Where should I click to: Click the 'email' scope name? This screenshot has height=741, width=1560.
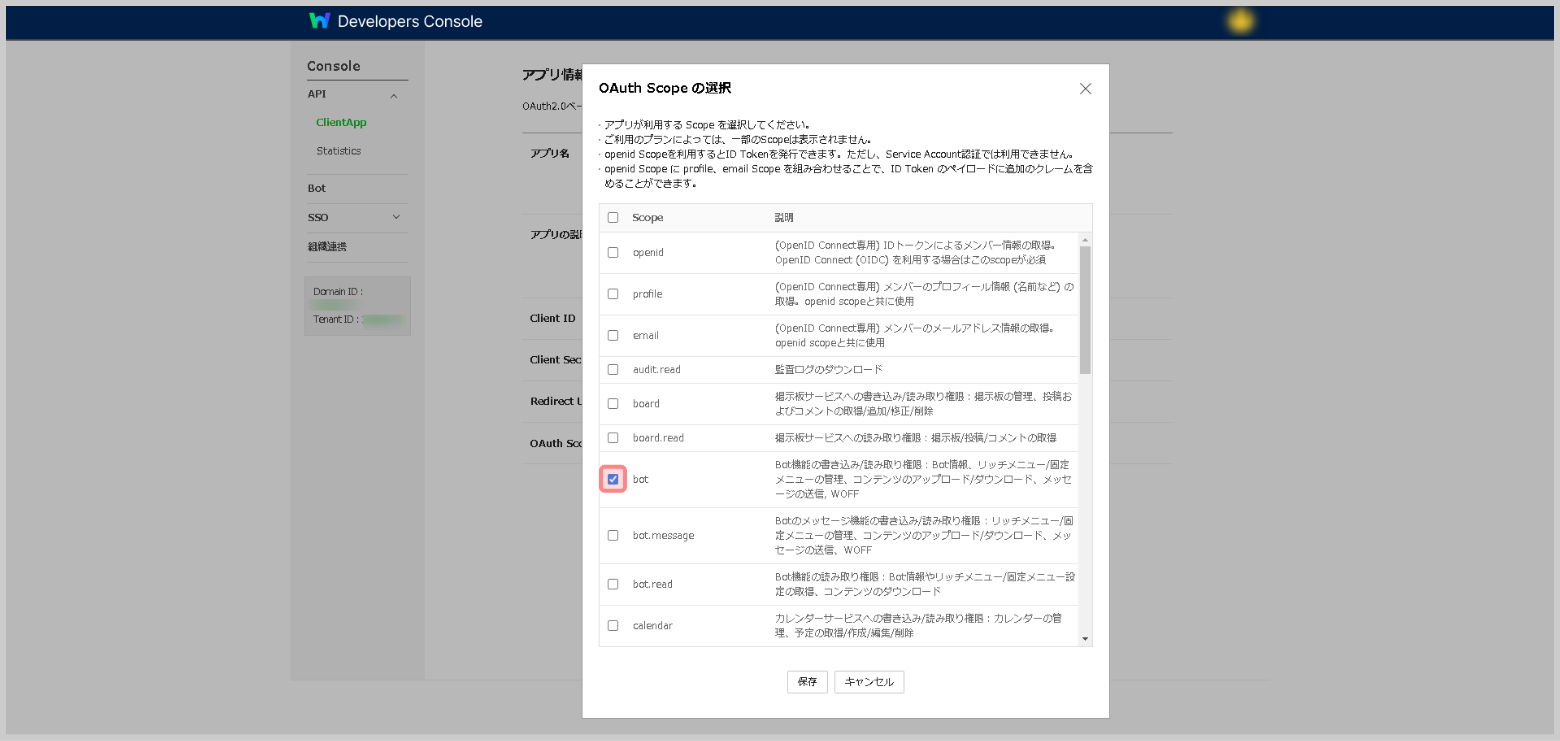[x=645, y=335]
